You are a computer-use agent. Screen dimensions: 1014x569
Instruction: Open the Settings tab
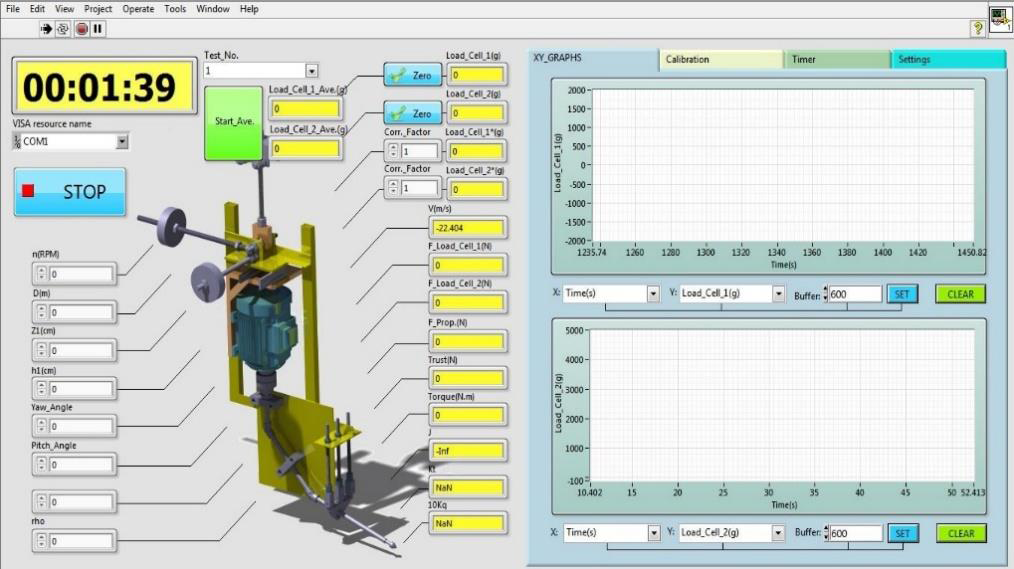tap(946, 59)
